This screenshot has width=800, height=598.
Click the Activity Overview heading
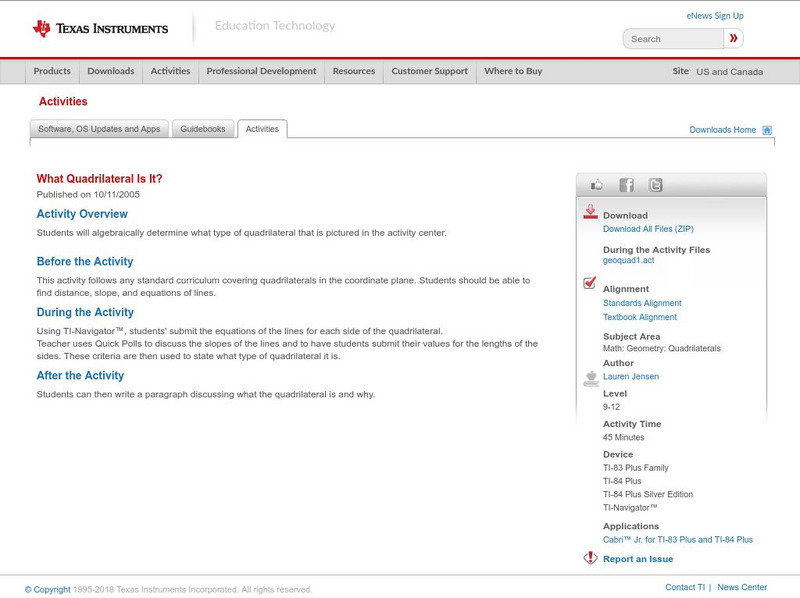82,214
